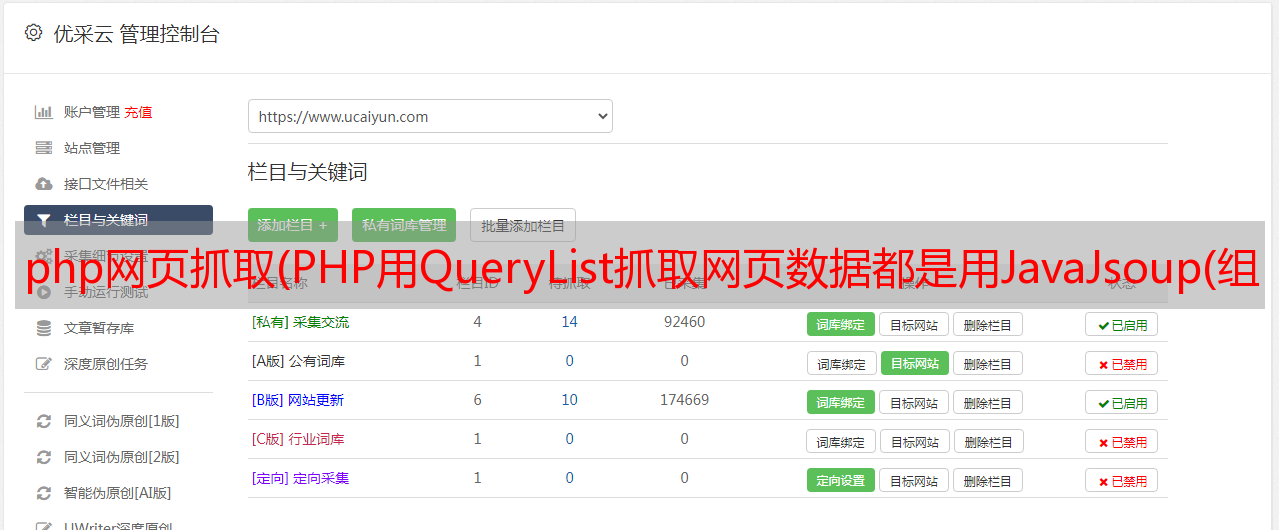
Task: Click 删除栏目 in the 网站更新 row
Action: click(x=988, y=402)
